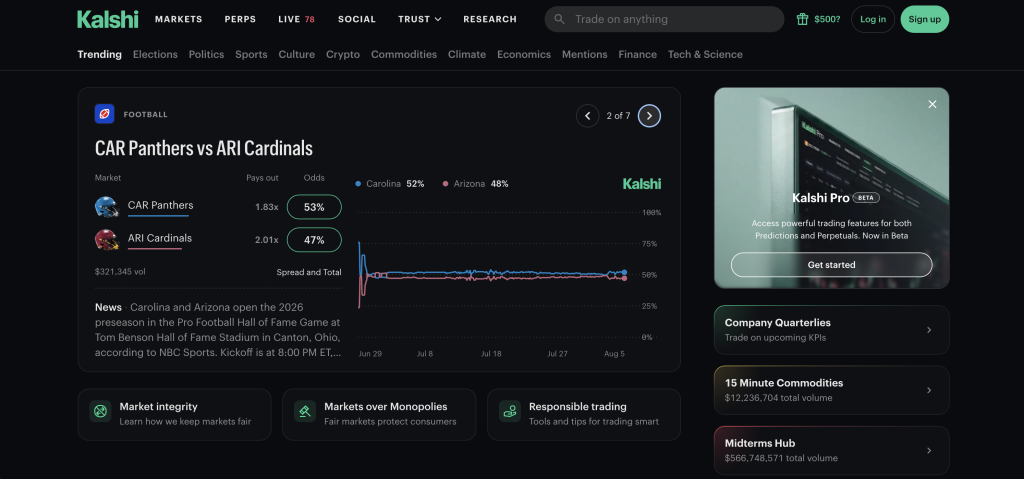Image resolution: width=1024 pixels, height=479 pixels.
Task: Click the Responsible trading icon
Action: coord(510,411)
